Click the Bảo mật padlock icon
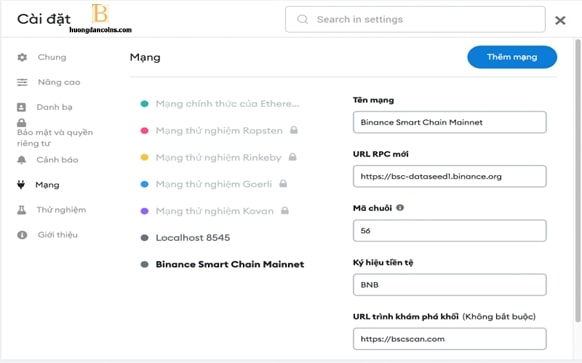582x363 pixels. coord(22,122)
